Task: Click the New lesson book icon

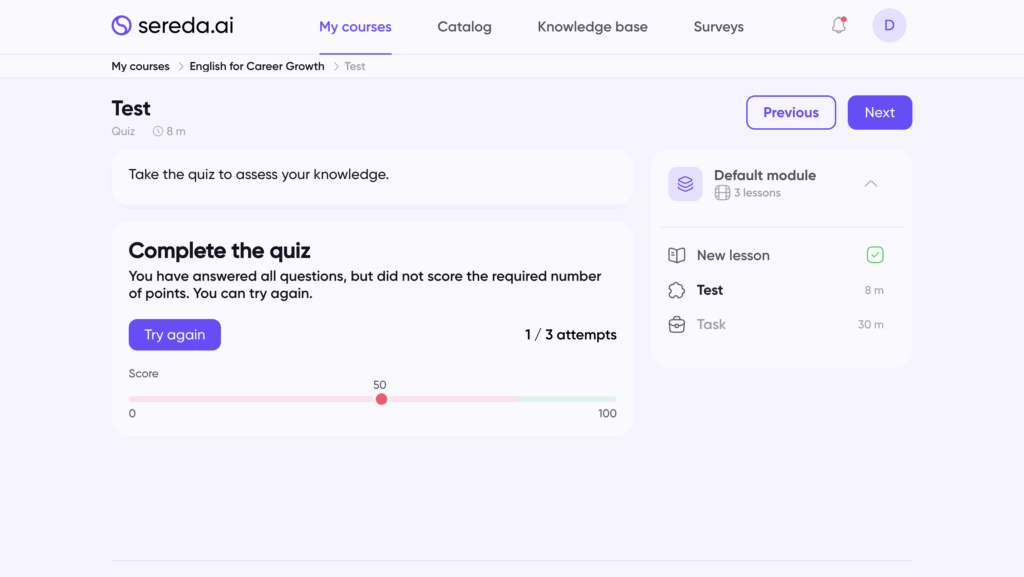Action: tap(677, 255)
